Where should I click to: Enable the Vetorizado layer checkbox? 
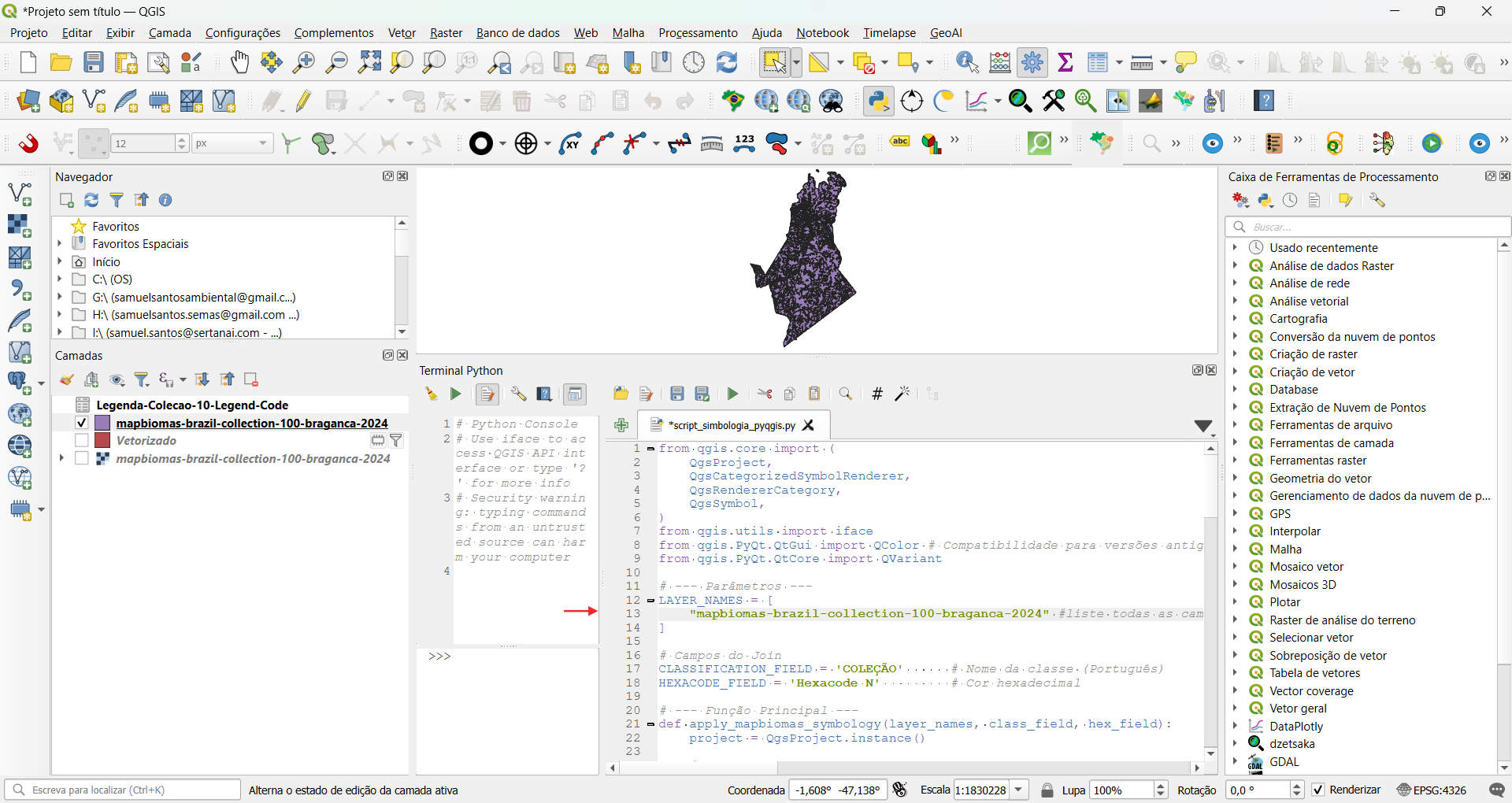(82, 441)
